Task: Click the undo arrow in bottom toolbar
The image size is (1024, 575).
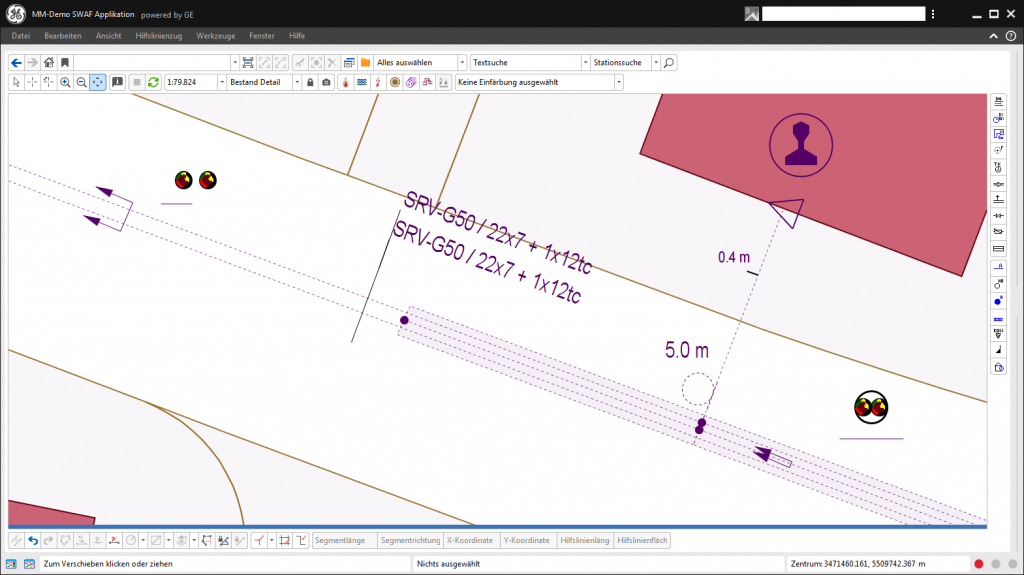Action: 33,540
